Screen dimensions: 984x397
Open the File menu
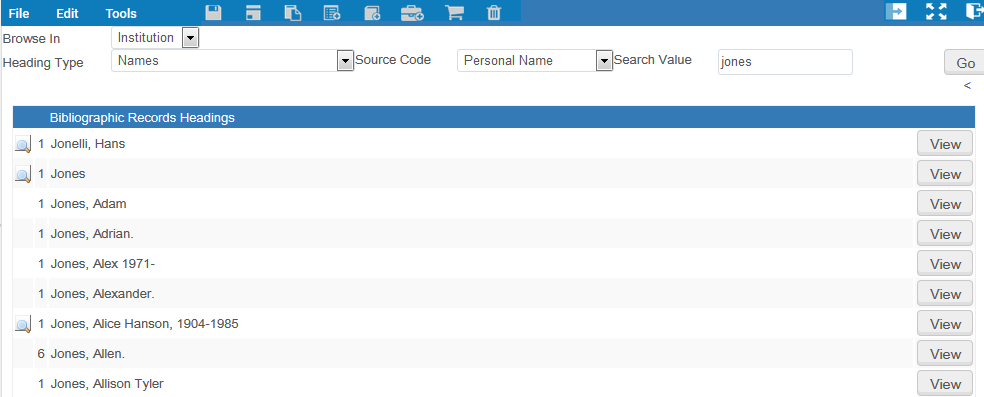19,13
